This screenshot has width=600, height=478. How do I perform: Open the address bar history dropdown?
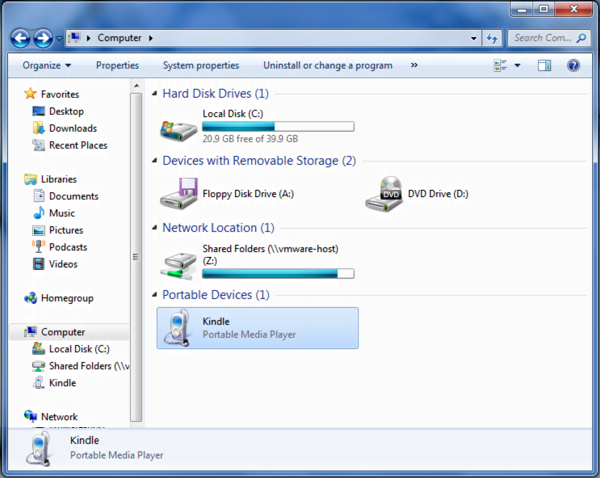click(474, 38)
